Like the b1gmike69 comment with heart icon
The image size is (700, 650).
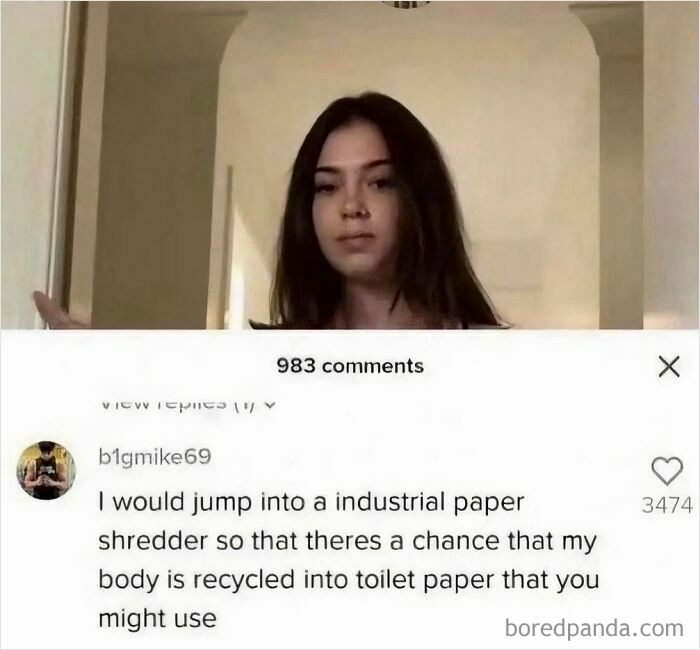[667, 471]
